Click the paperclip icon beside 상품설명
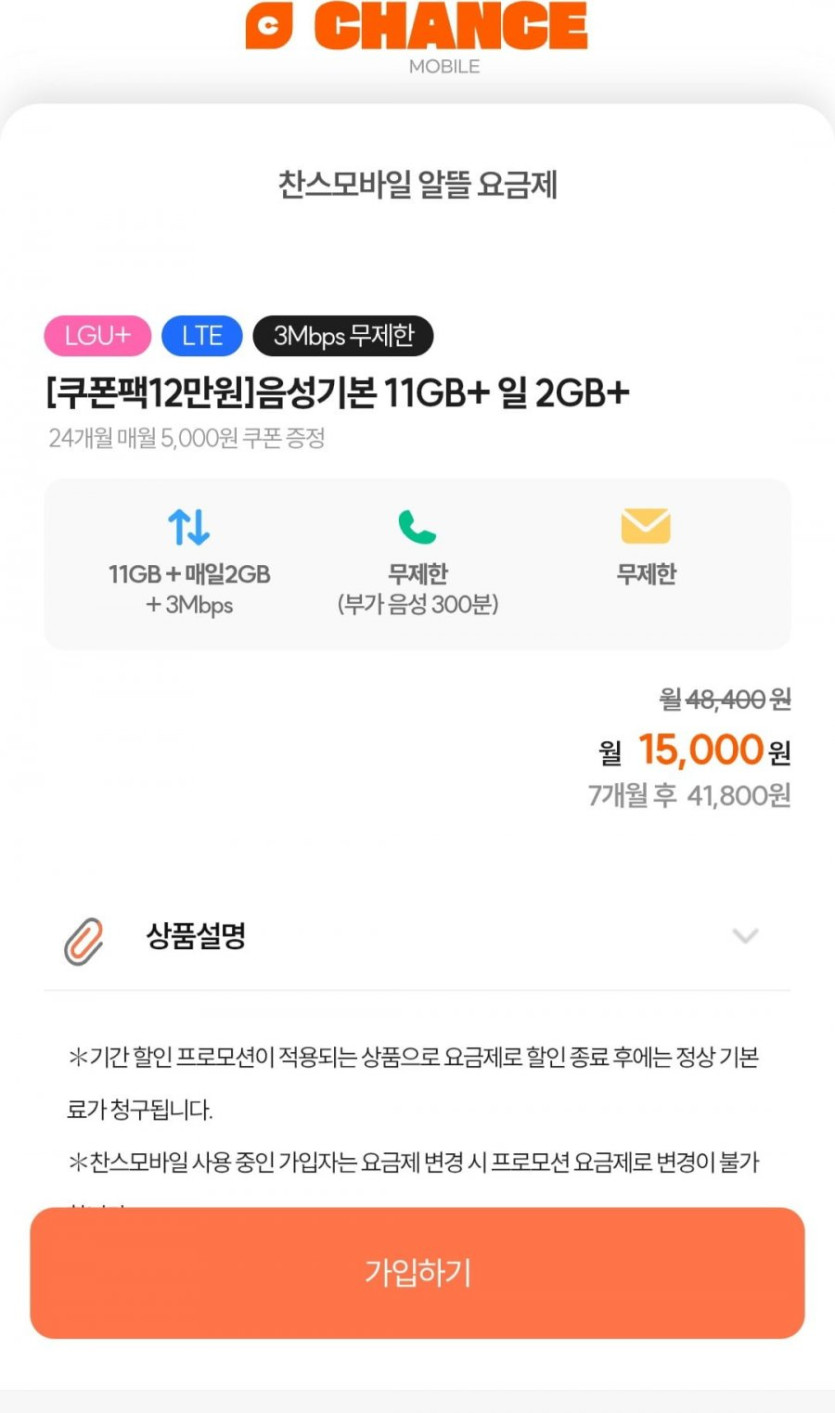This screenshot has height=1413, width=835. click(x=84, y=940)
